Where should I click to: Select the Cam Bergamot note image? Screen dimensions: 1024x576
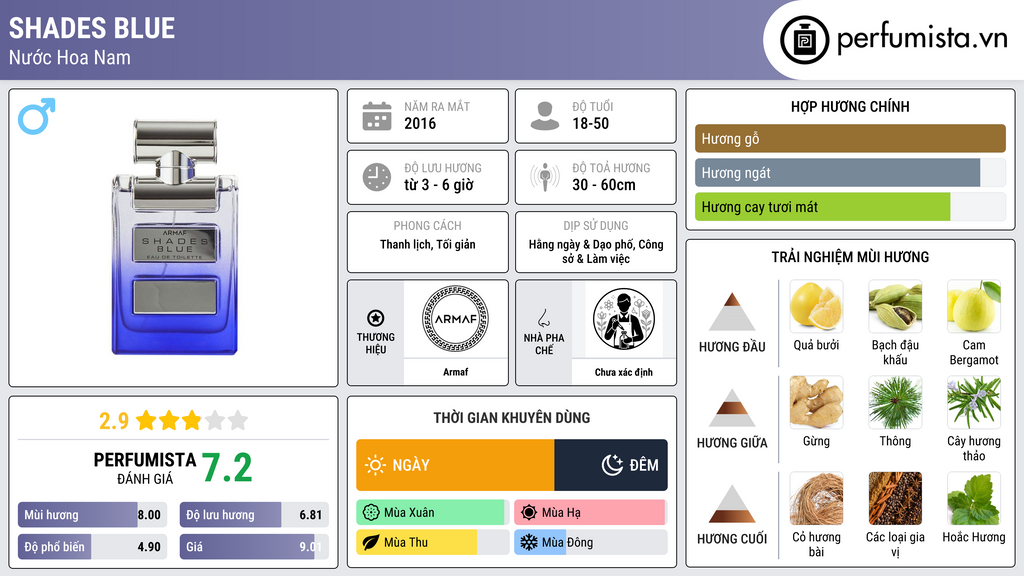tap(974, 306)
